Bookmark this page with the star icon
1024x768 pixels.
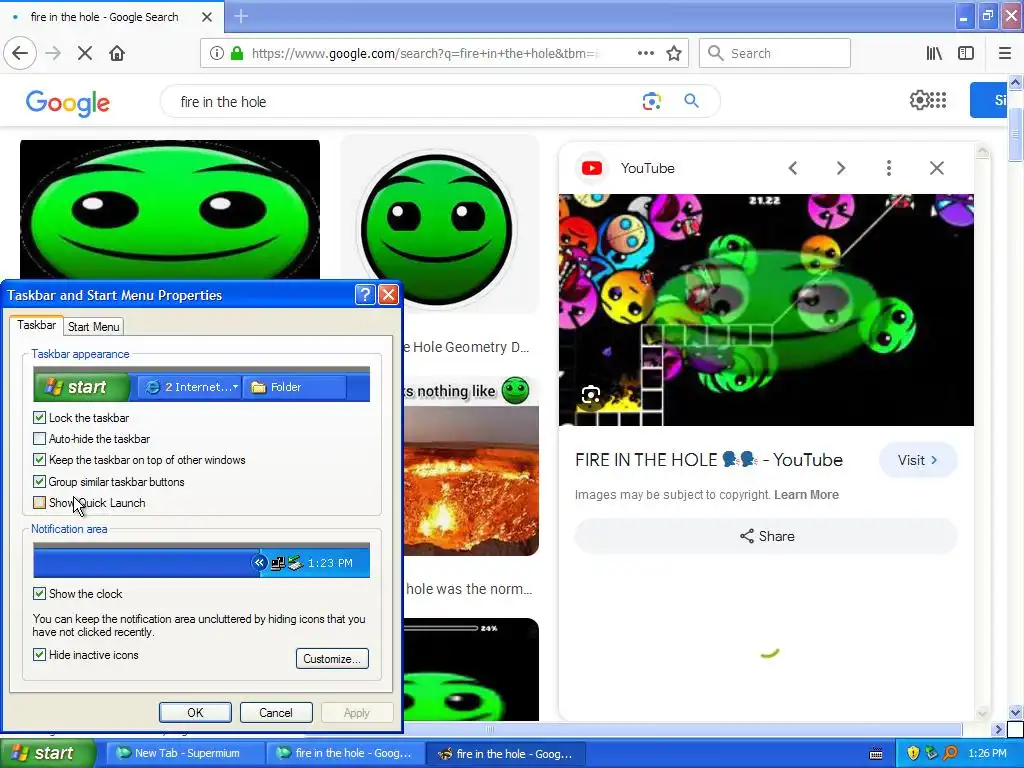[x=674, y=53]
